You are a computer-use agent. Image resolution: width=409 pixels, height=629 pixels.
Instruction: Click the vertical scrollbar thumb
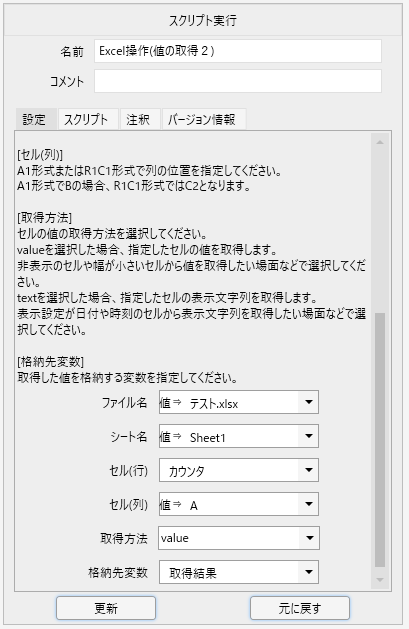(380, 440)
